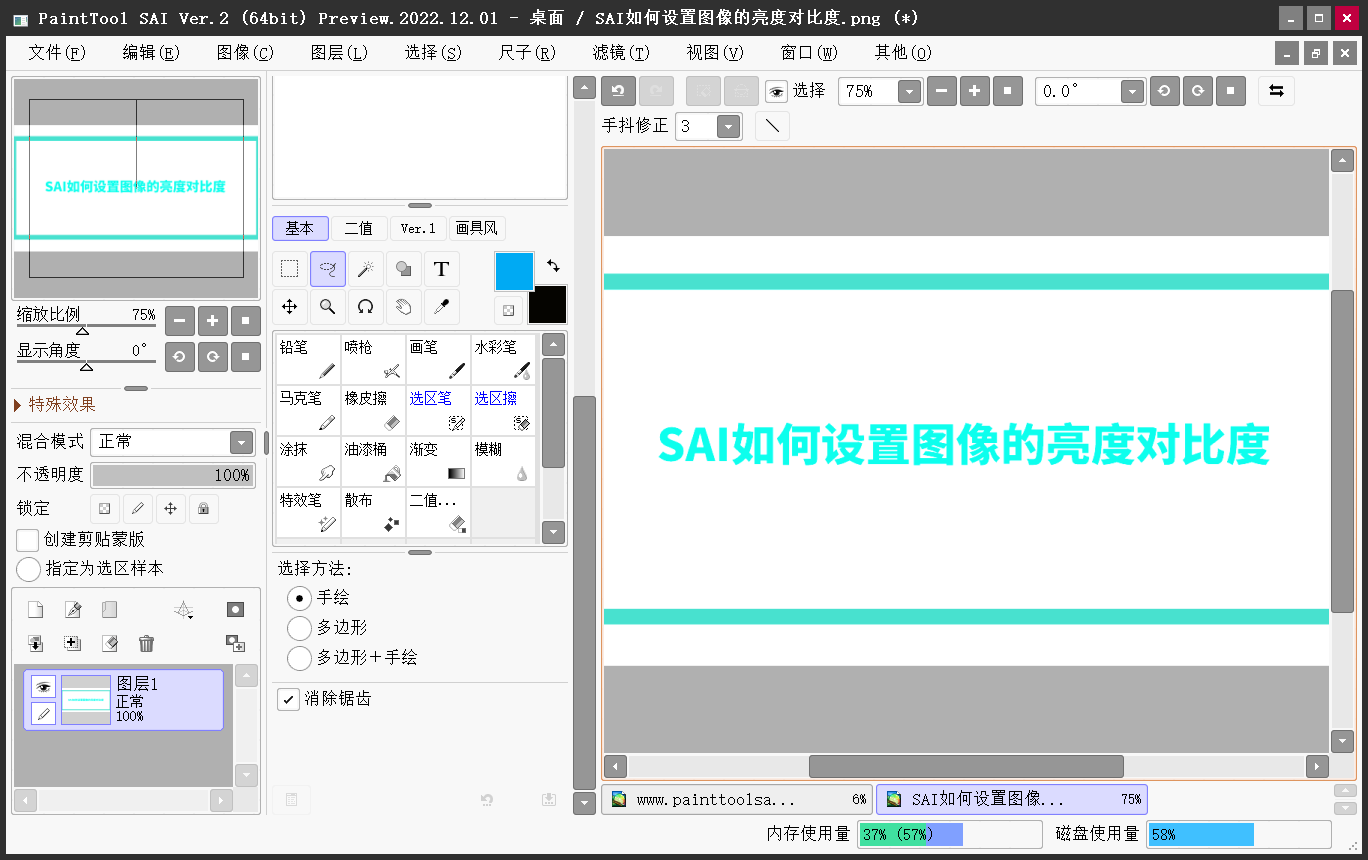Choose the 涂抹 smudge tool

[308, 462]
